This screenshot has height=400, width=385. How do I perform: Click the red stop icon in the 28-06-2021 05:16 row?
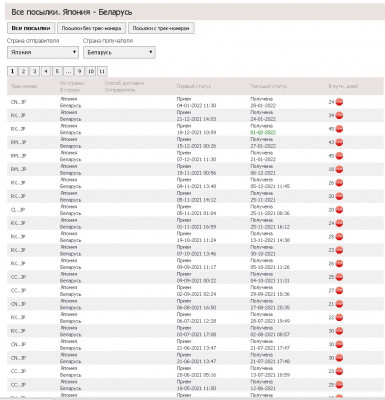pyautogui.click(x=339, y=371)
